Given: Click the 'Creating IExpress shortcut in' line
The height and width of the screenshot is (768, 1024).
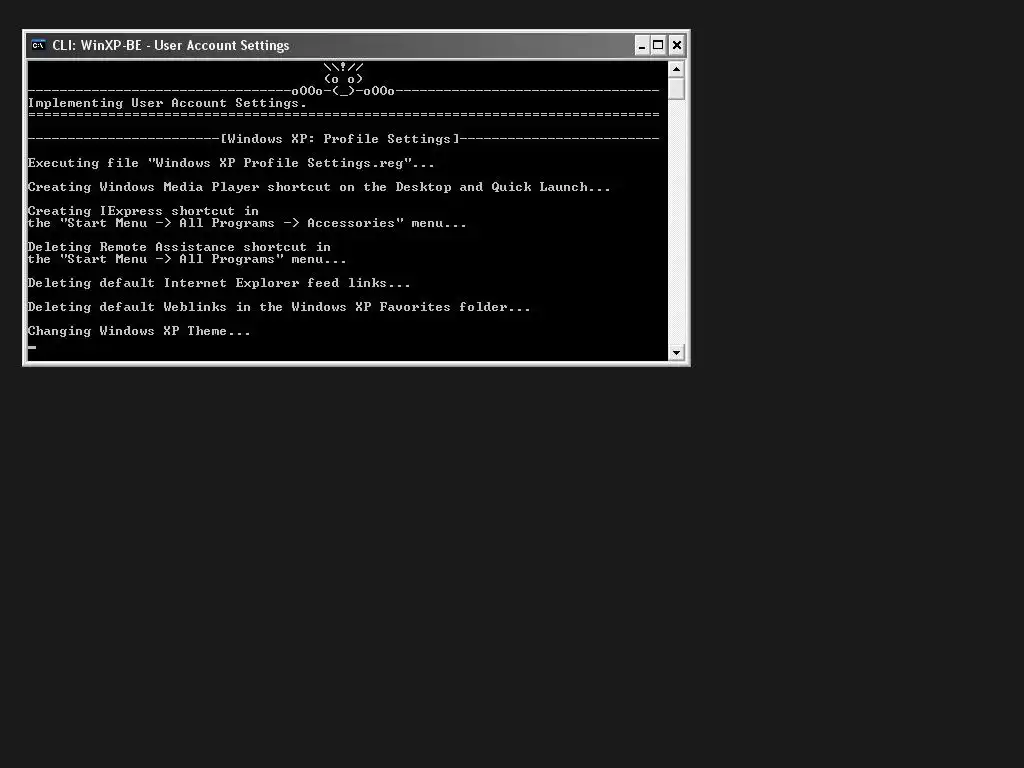Looking at the screenshot, I should (144, 211).
